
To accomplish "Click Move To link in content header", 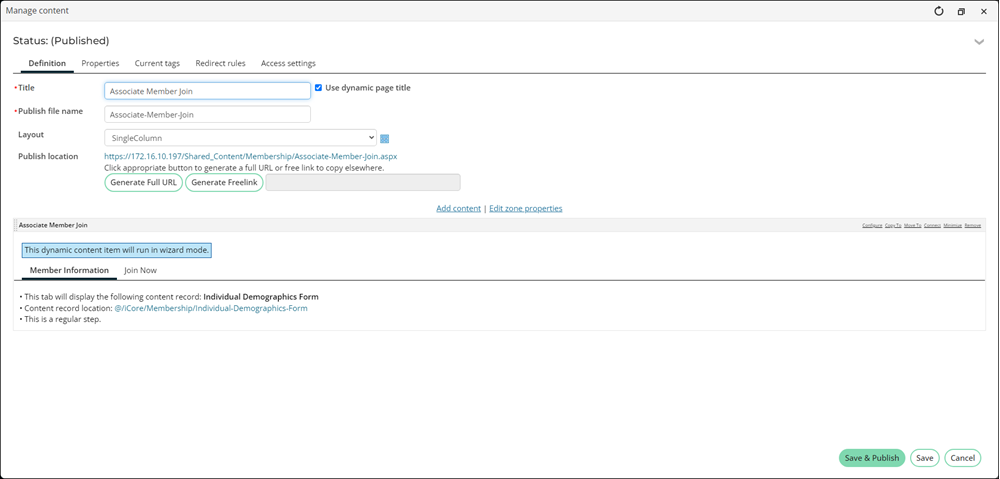I will coord(913,226).
